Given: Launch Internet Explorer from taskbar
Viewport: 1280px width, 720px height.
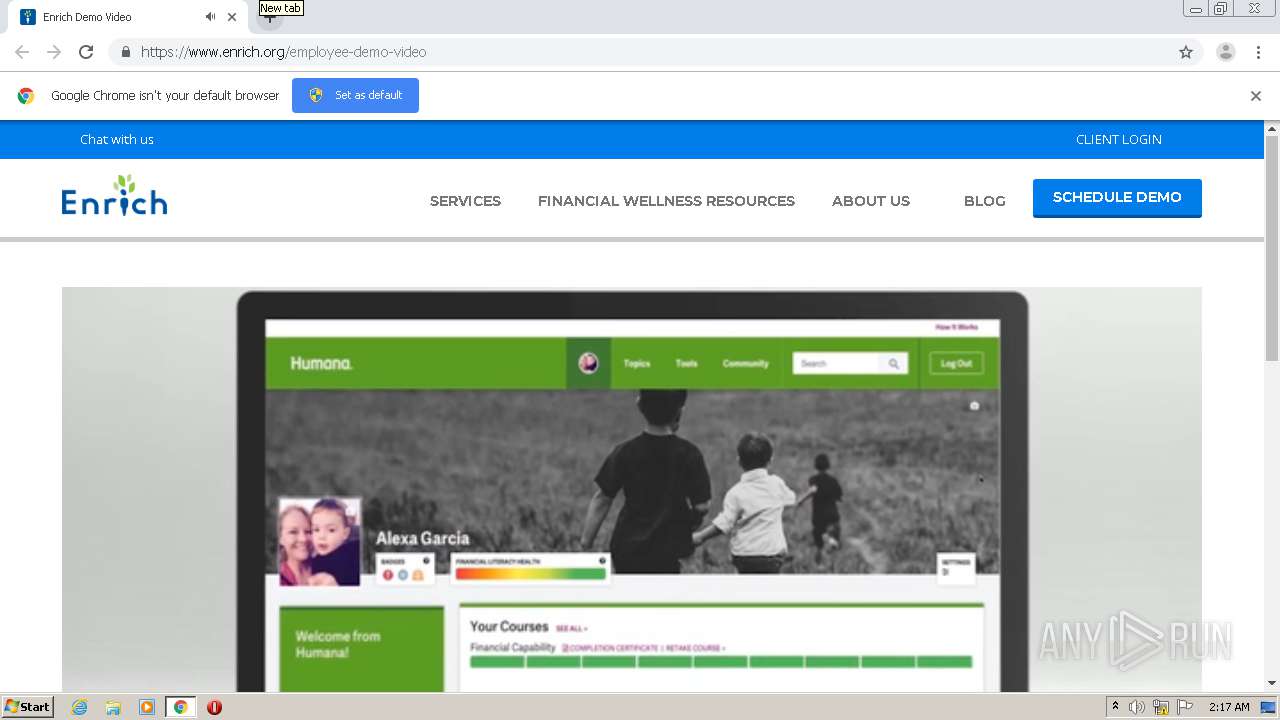Looking at the screenshot, I should point(79,707).
